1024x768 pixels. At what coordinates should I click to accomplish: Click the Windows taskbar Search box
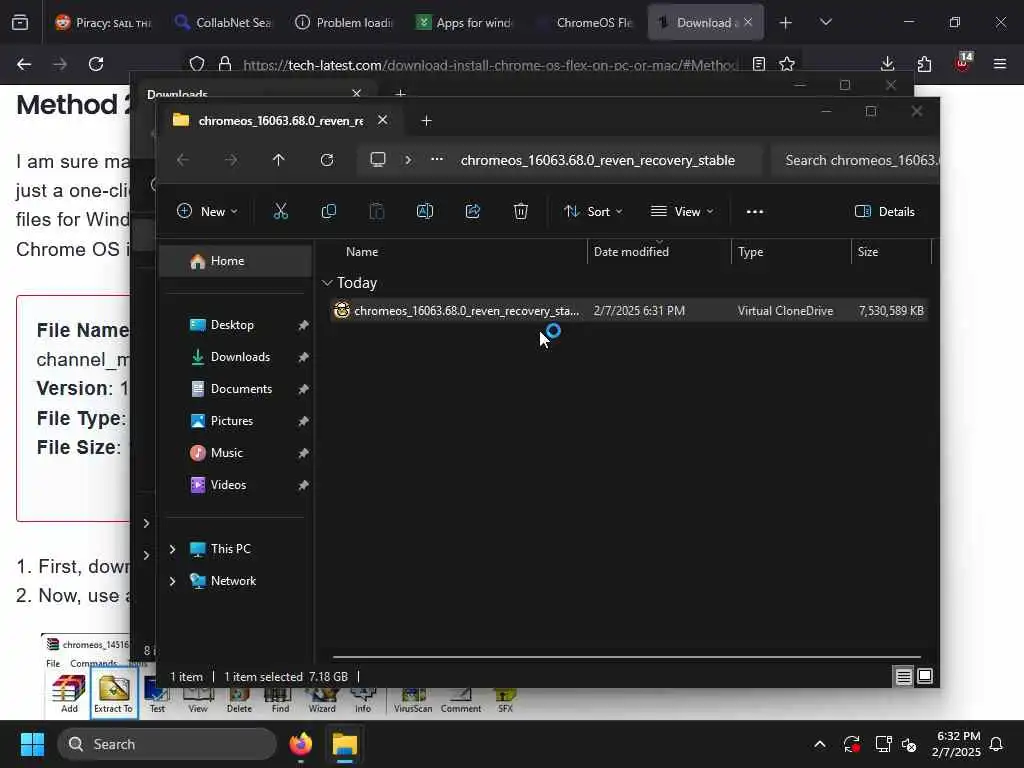point(167,744)
